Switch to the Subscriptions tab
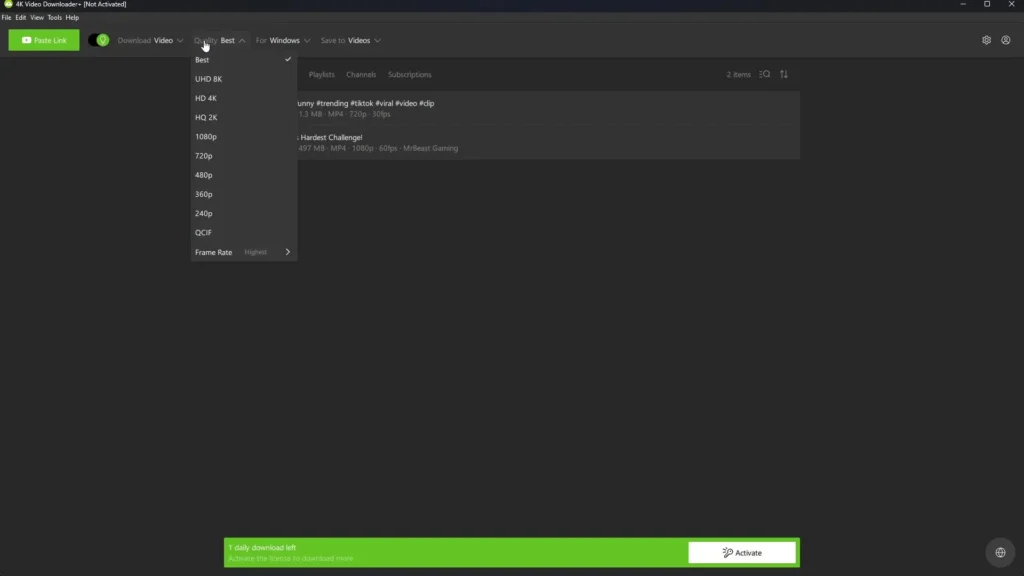 pos(410,74)
